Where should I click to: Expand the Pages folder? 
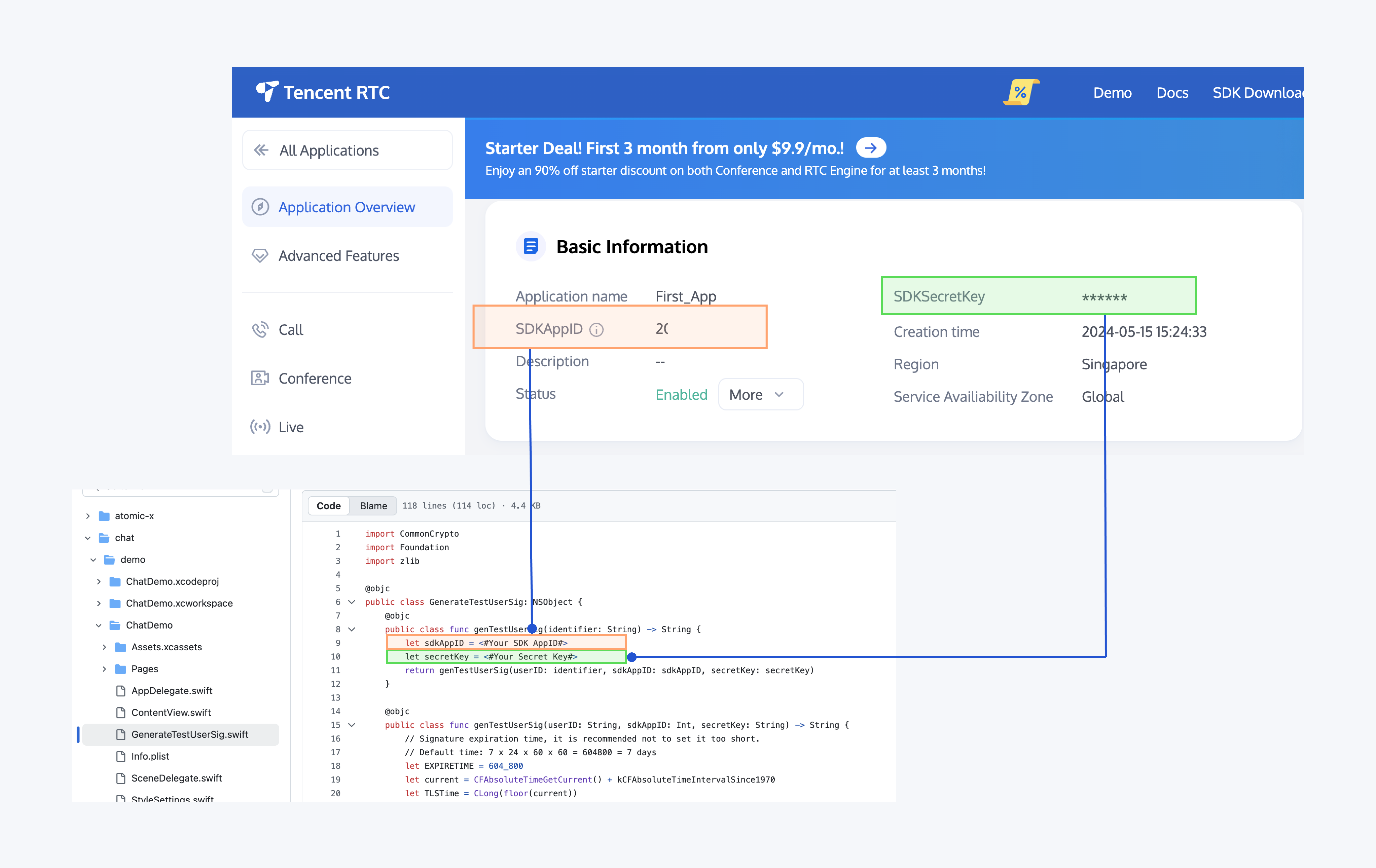point(104,669)
